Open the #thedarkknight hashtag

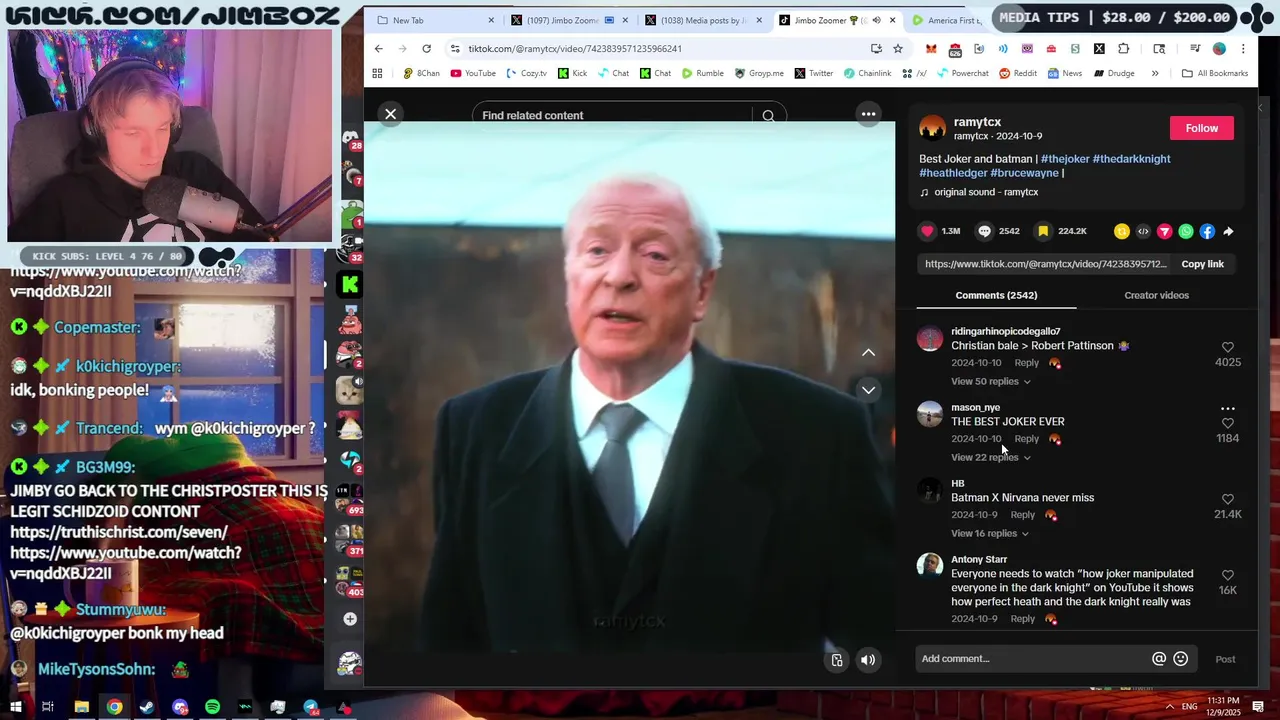[x=1131, y=159]
